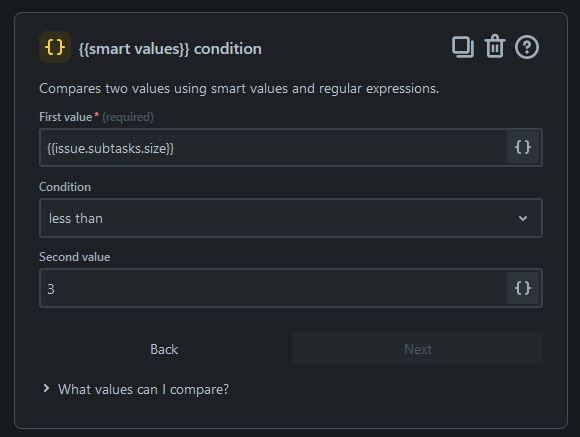Click the Compares two values description text
Screen dimensions: 580x437
[x=239, y=89]
